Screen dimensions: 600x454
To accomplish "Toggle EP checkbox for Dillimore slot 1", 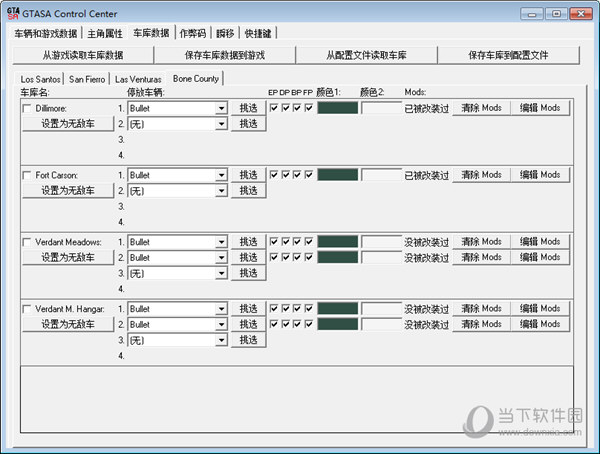I will point(274,108).
